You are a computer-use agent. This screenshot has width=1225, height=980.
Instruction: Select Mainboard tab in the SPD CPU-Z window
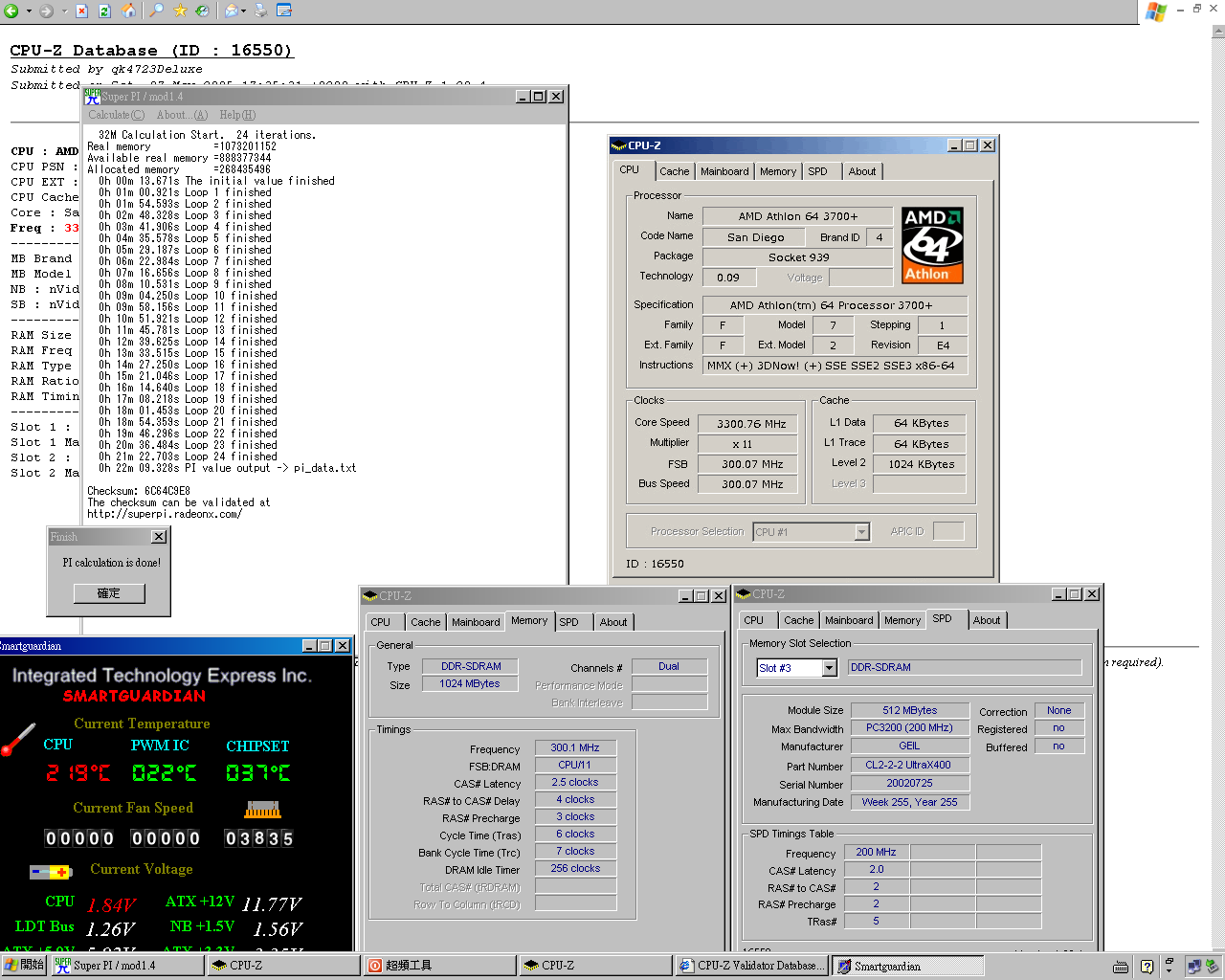(849, 620)
